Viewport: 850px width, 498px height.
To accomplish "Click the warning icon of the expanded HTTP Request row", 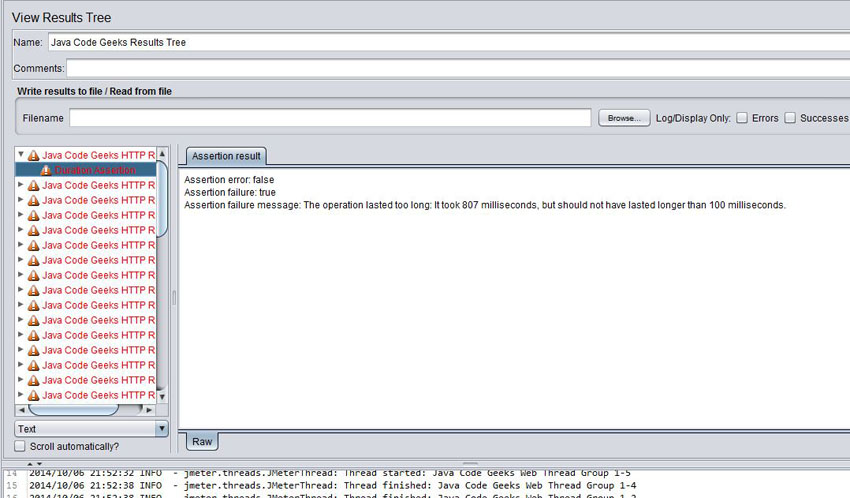I will [33, 156].
